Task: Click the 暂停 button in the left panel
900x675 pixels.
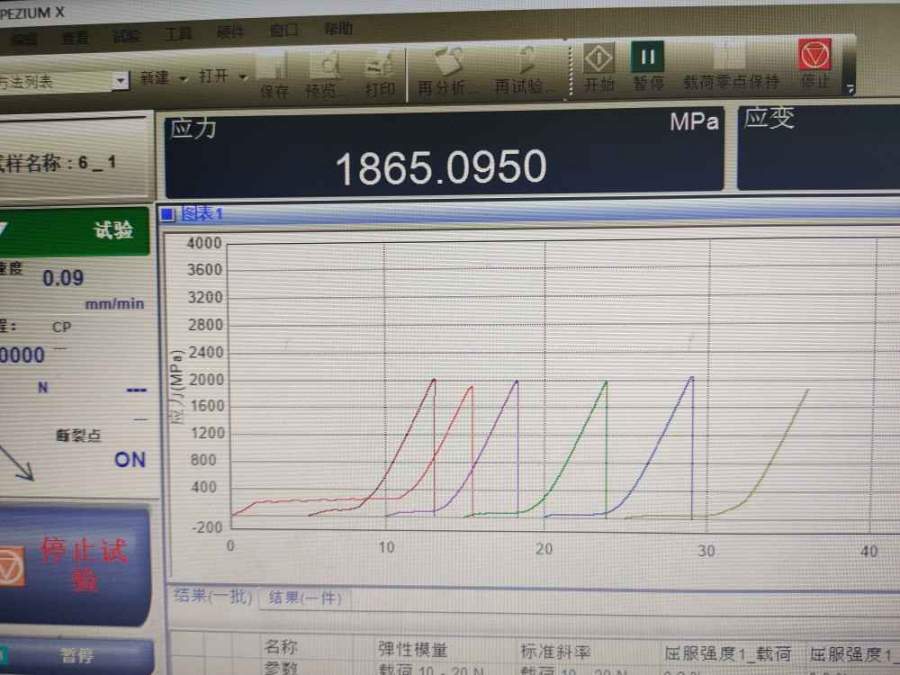Action: tap(77, 656)
